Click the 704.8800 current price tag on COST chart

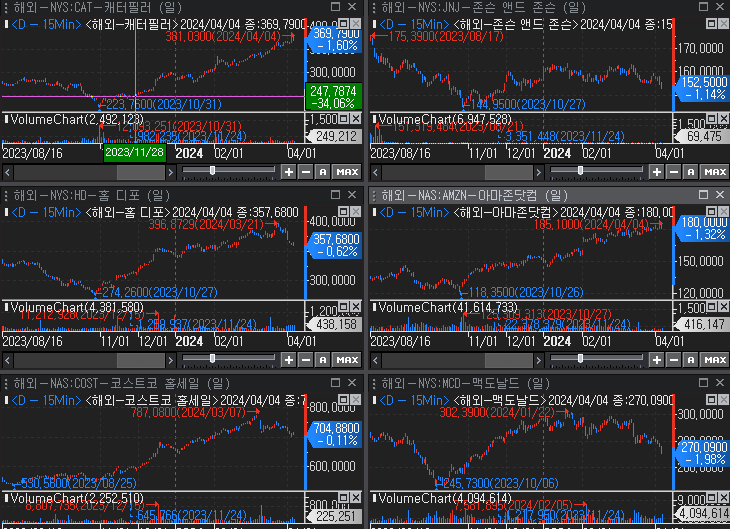click(335, 434)
